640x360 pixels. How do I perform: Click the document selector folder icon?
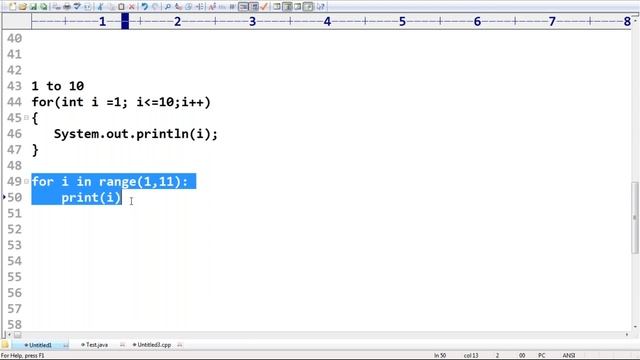5,345
